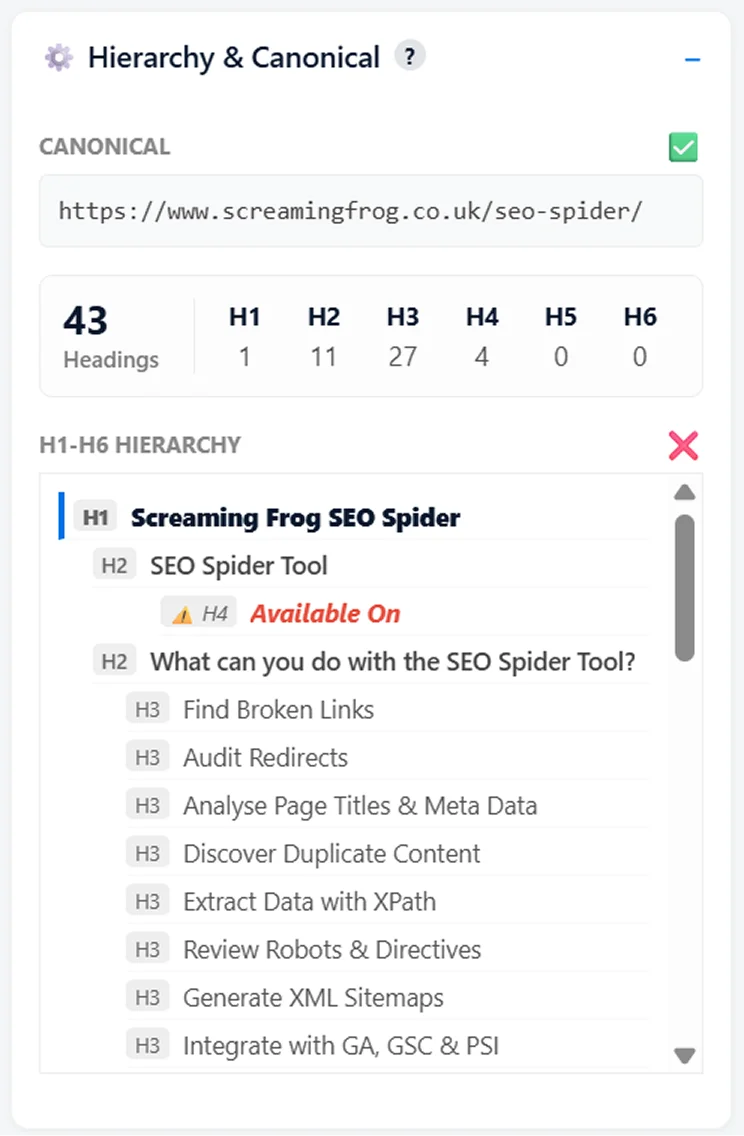This screenshot has width=744, height=1136.
Task: Collapse the Hierarchy & Canonical panel
Action: 694,58
